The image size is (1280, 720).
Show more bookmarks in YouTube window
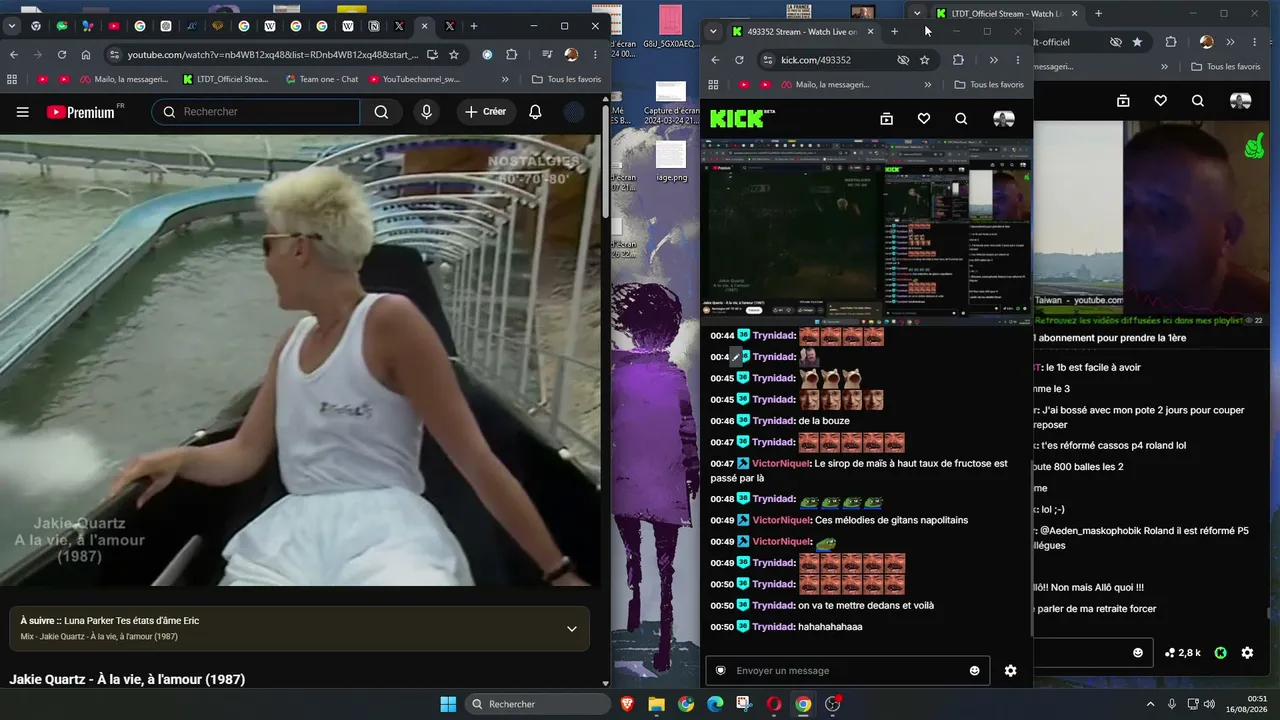click(x=505, y=79)
